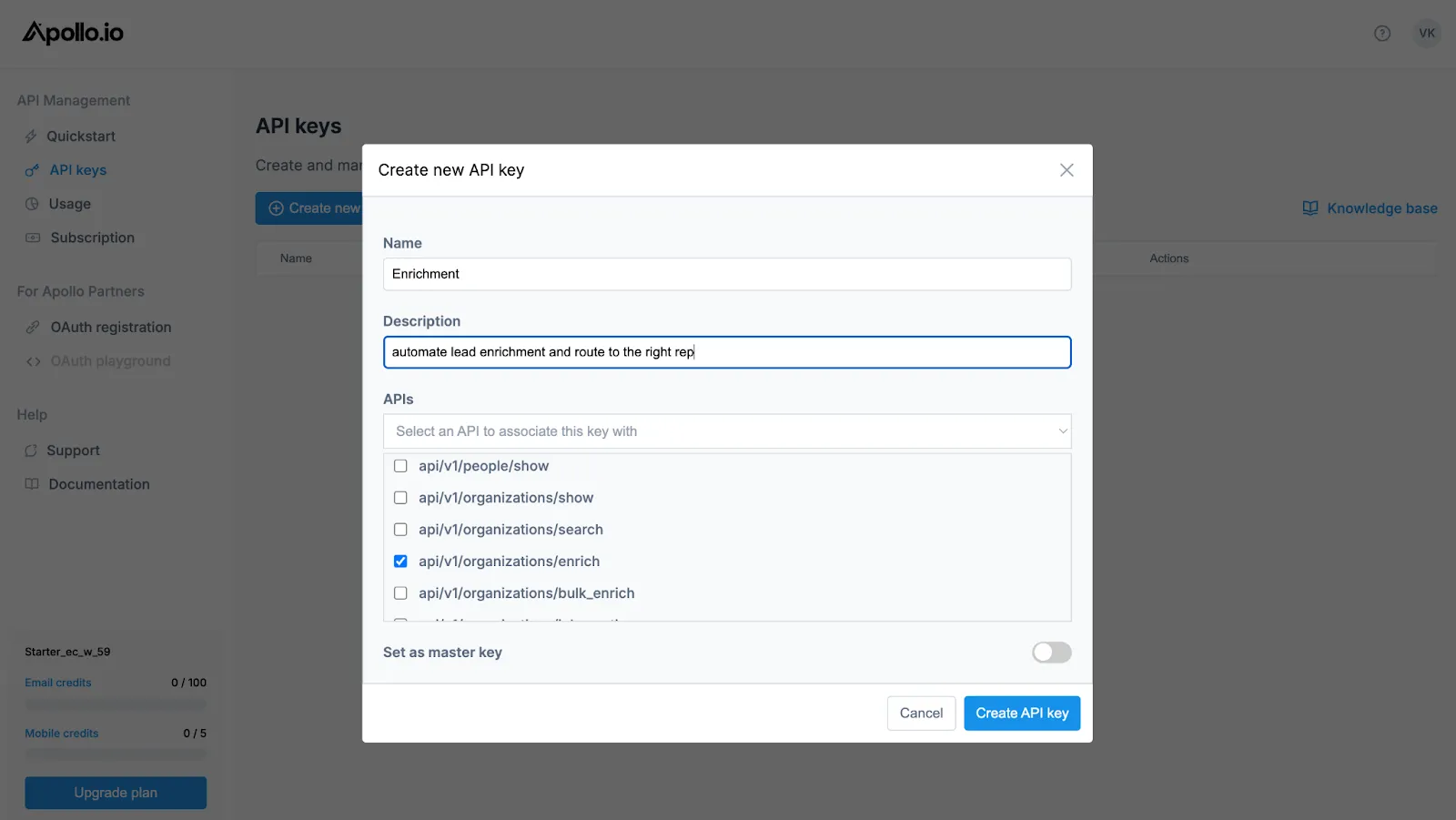Viewport: 1456px width, 820px height.
Task: Click the Name column header
Action: tap(296, 258)
